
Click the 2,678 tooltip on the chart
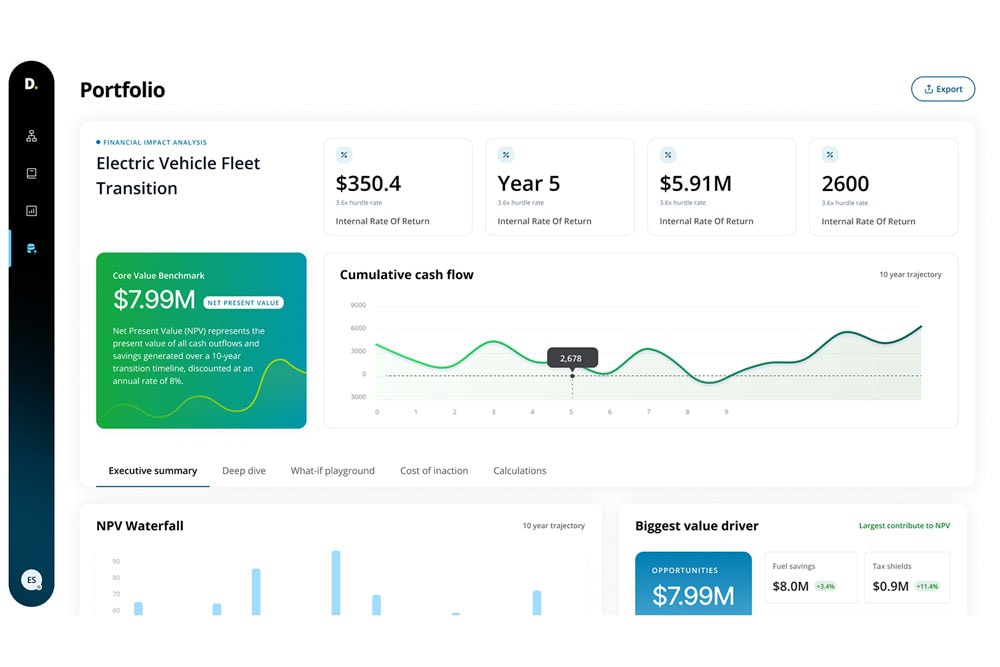[572, 358]
